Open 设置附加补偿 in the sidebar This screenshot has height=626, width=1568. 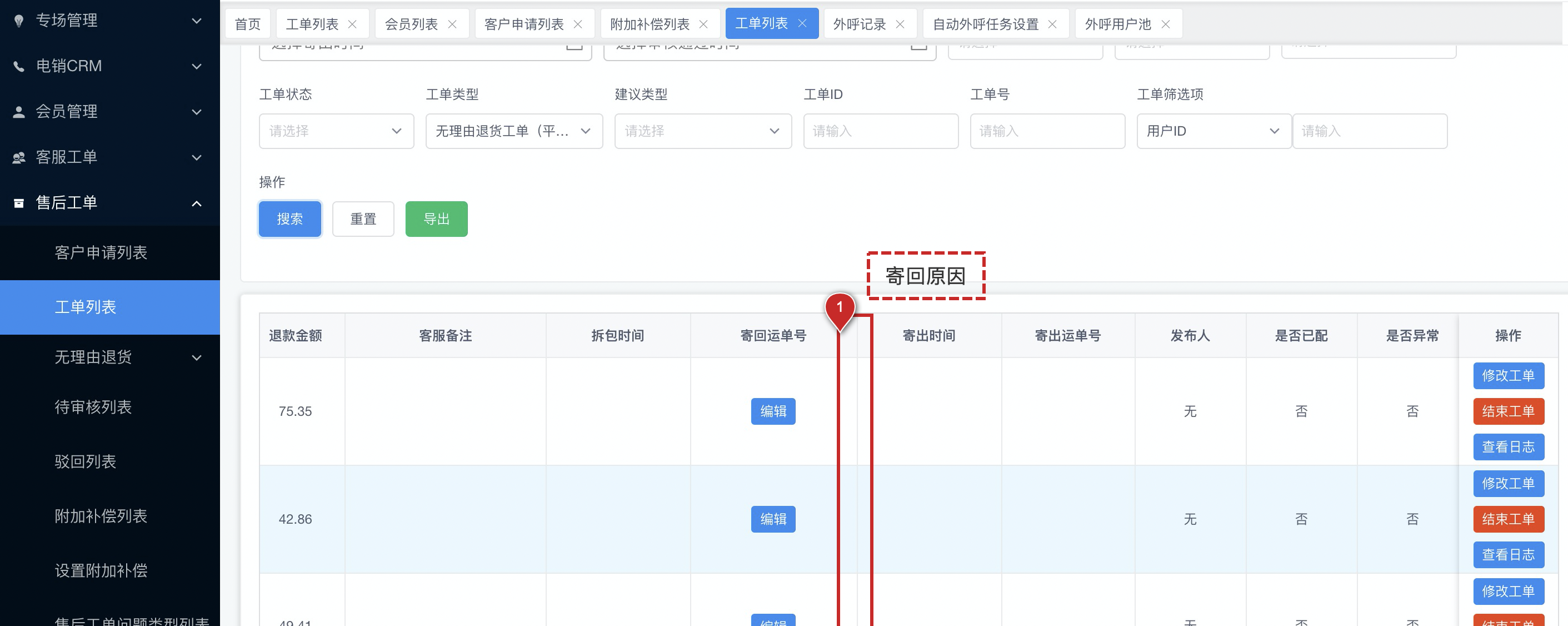pos(109,571)
